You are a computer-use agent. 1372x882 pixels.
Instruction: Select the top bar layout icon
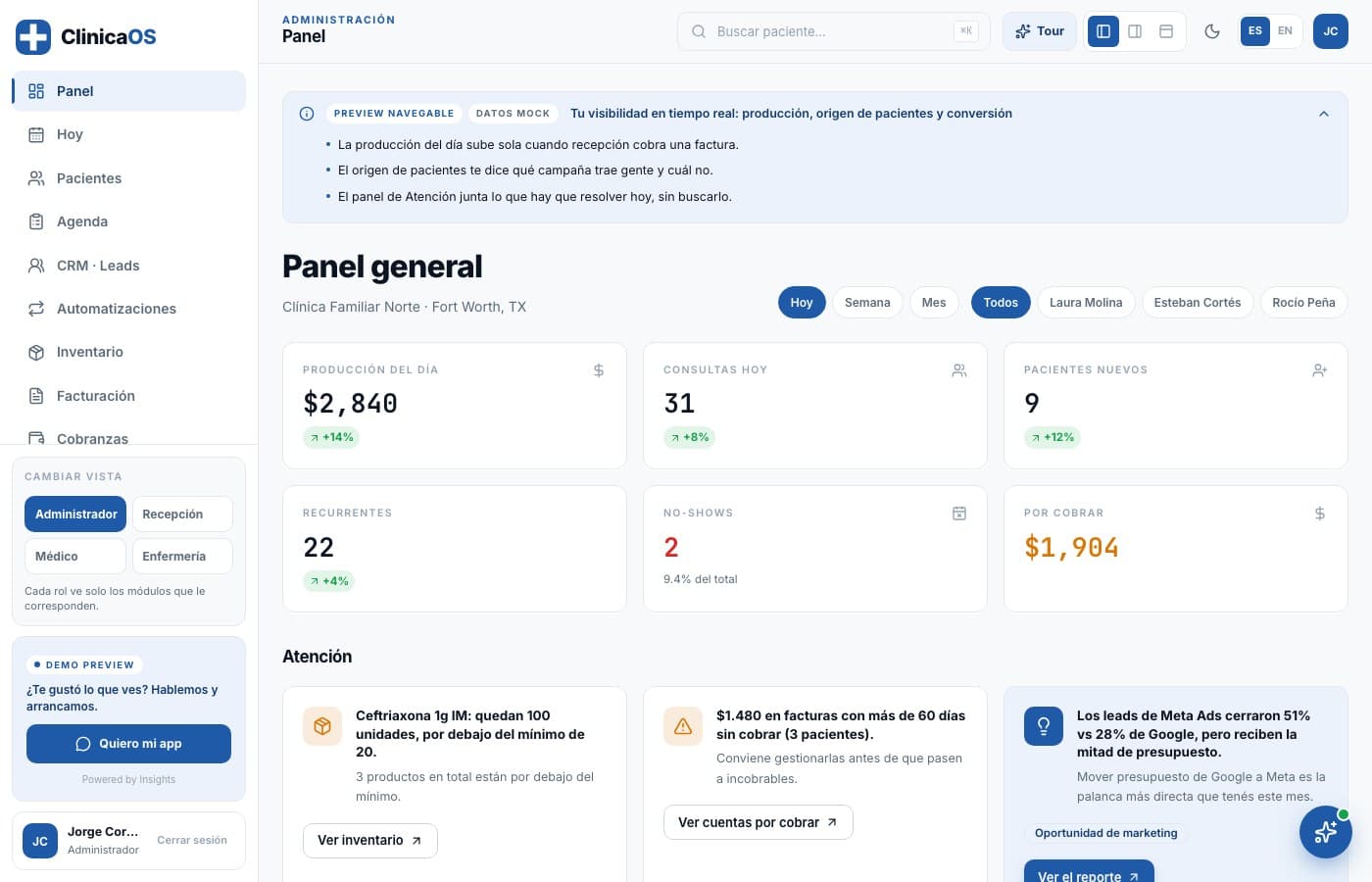pyautogui.click(x=1166, y=31)
